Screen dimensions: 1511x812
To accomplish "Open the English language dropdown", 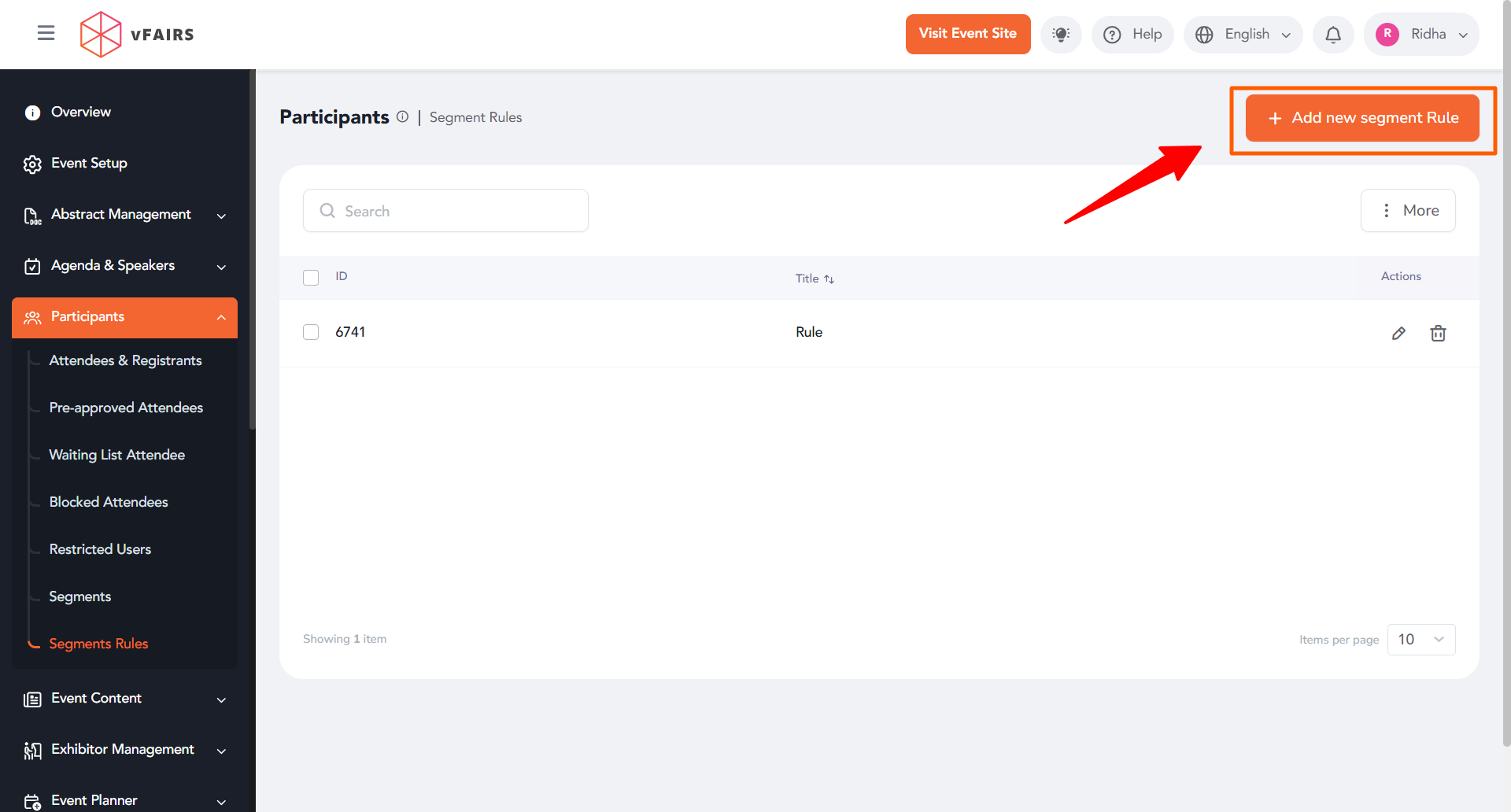I will point(1243,35).
